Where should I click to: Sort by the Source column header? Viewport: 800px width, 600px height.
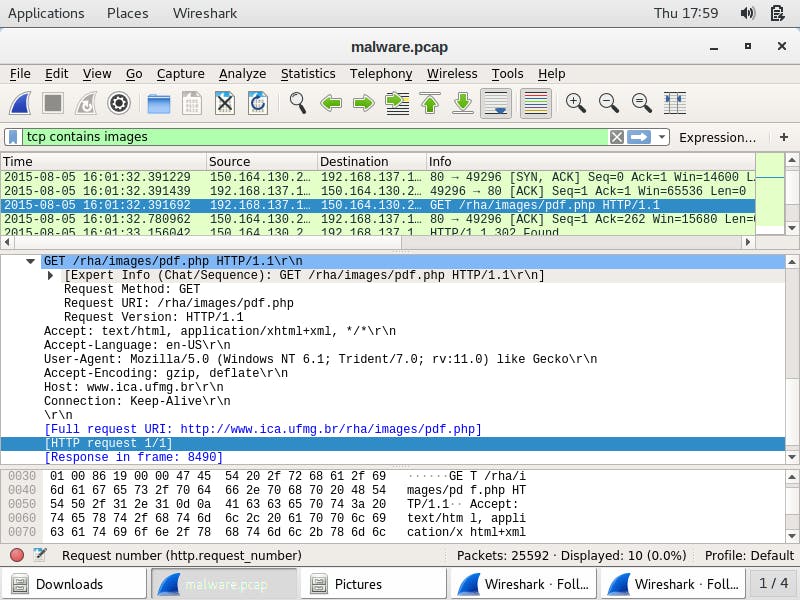[x=262, y=161]
